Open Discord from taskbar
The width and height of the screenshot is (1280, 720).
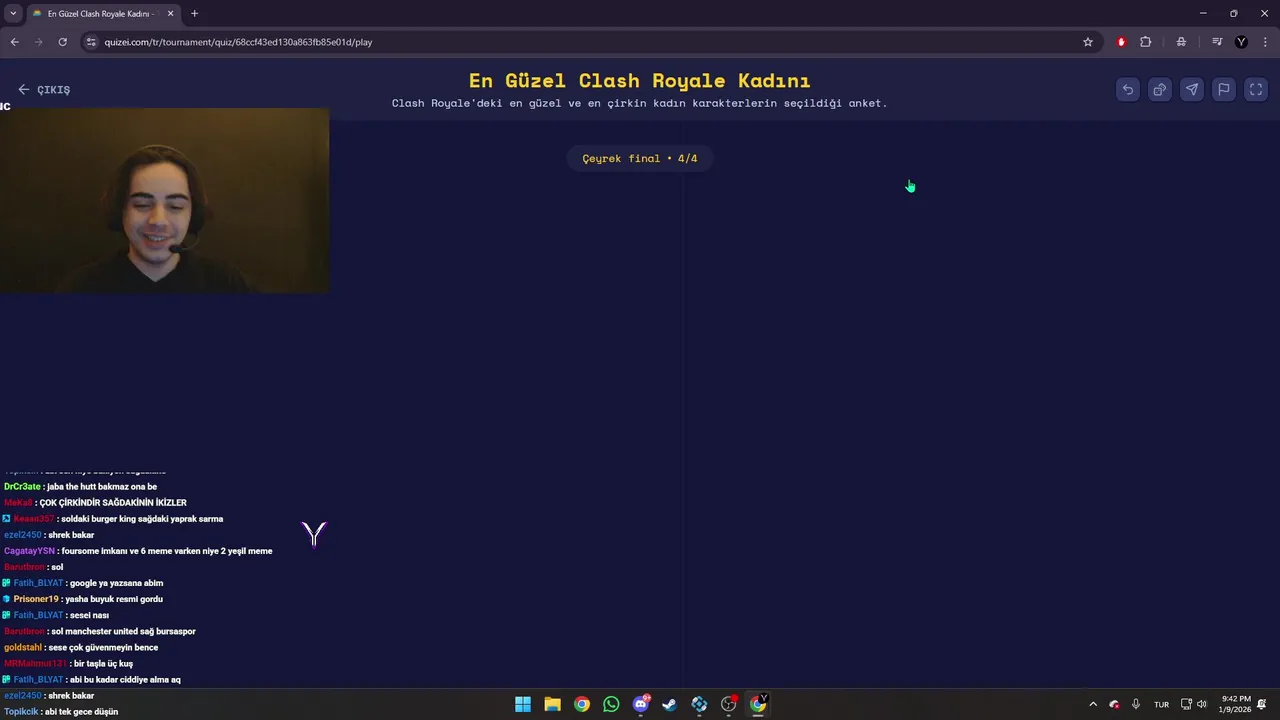click(641, 704)
